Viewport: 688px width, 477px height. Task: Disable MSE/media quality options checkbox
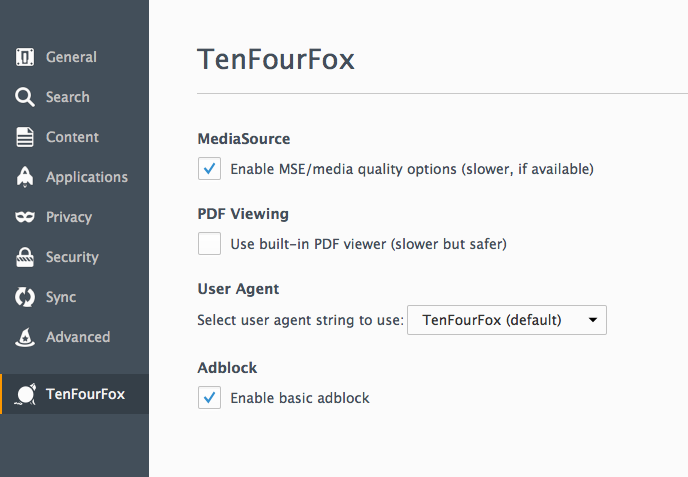[x=209, y=169]
